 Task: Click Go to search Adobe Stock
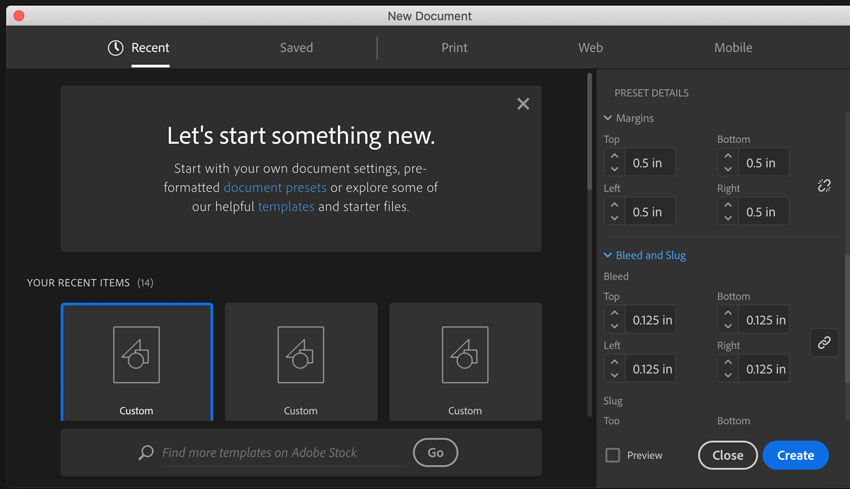(x=435, y=452)
